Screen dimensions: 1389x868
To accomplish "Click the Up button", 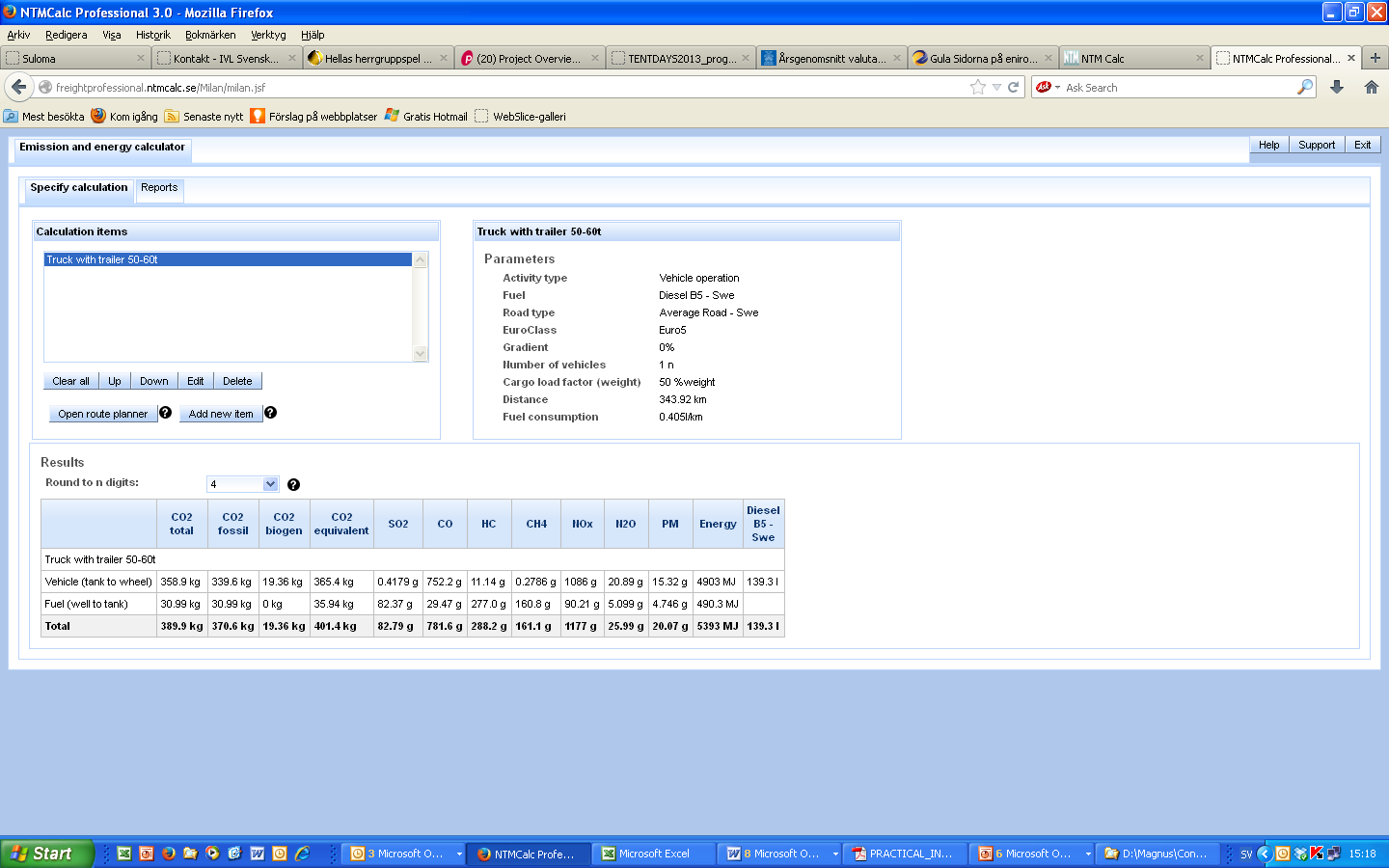I will [115, 381].
